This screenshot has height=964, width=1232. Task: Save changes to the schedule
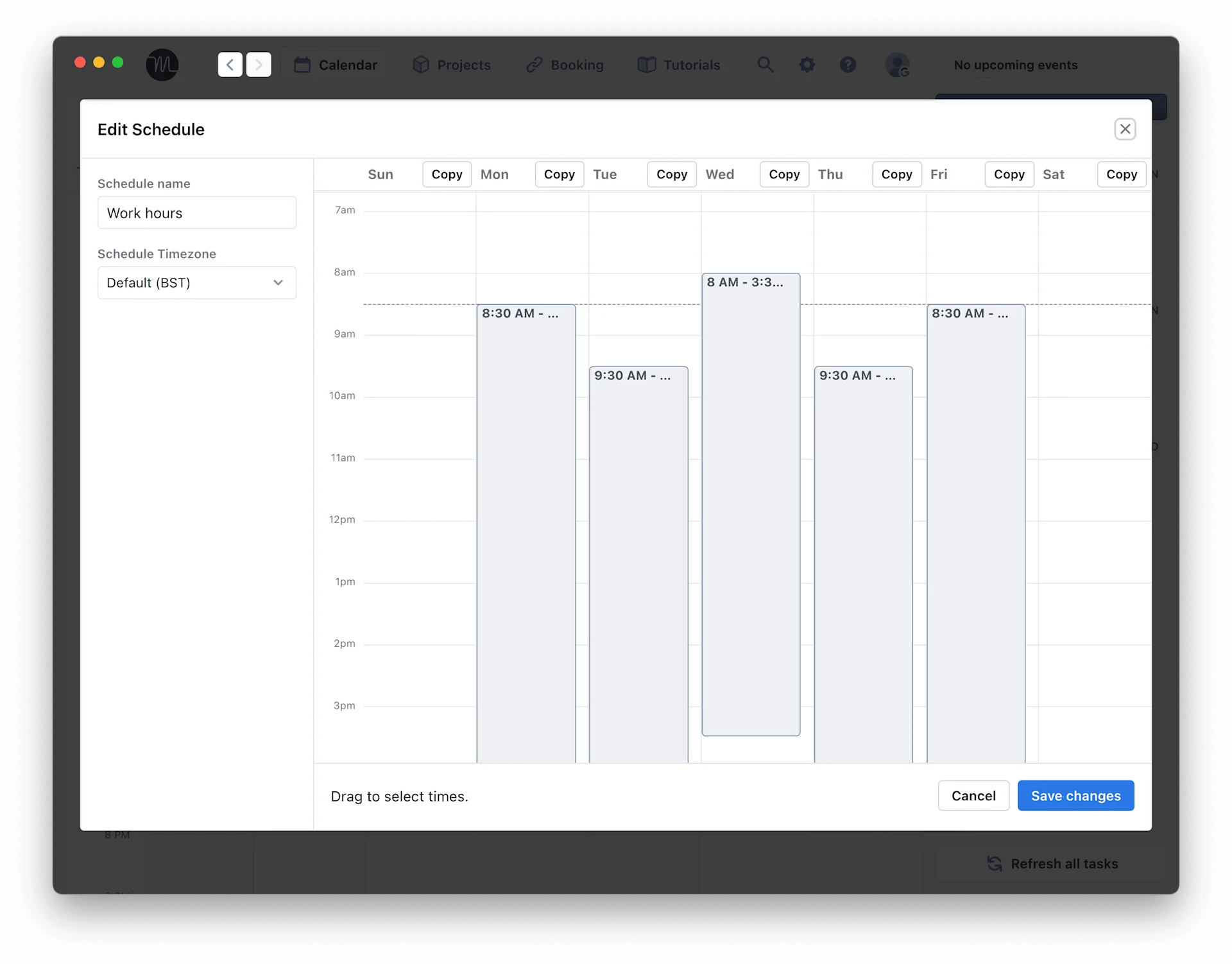[x=1075, y=796]
